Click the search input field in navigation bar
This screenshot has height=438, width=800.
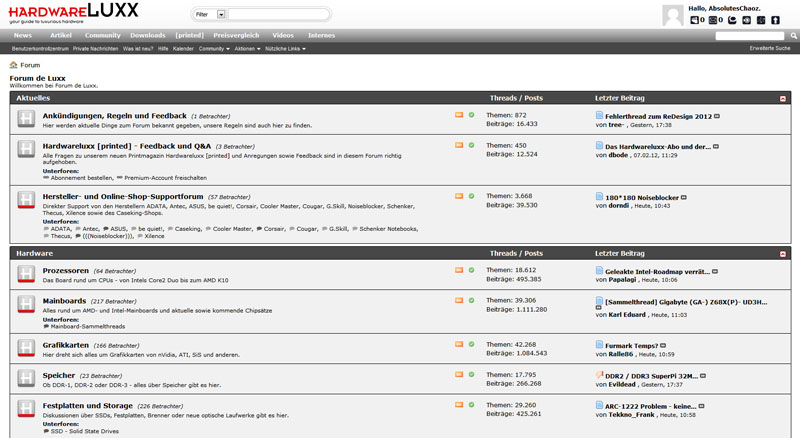click(x=749, y=36)
